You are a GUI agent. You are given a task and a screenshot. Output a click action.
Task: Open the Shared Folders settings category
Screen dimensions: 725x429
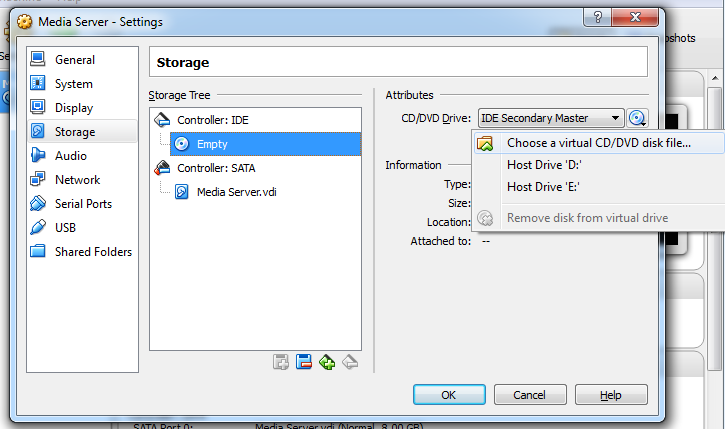pyautogui.click(x=82, y=252)
